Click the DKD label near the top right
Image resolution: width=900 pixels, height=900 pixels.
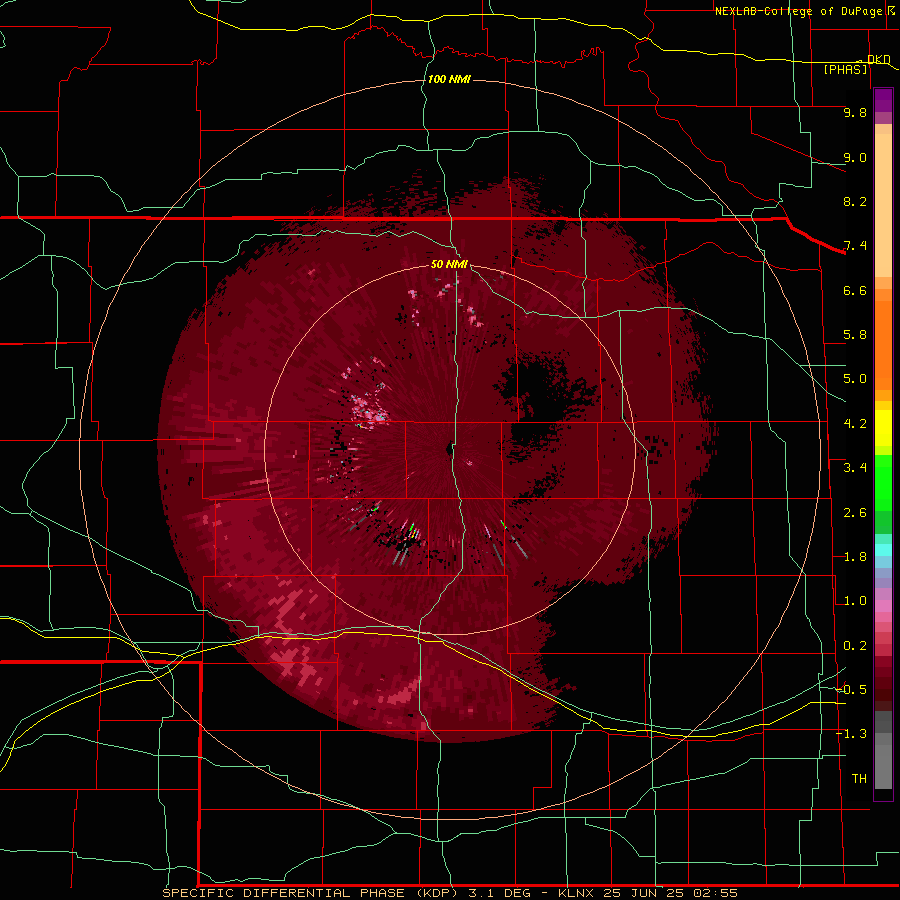coord(878,59)
